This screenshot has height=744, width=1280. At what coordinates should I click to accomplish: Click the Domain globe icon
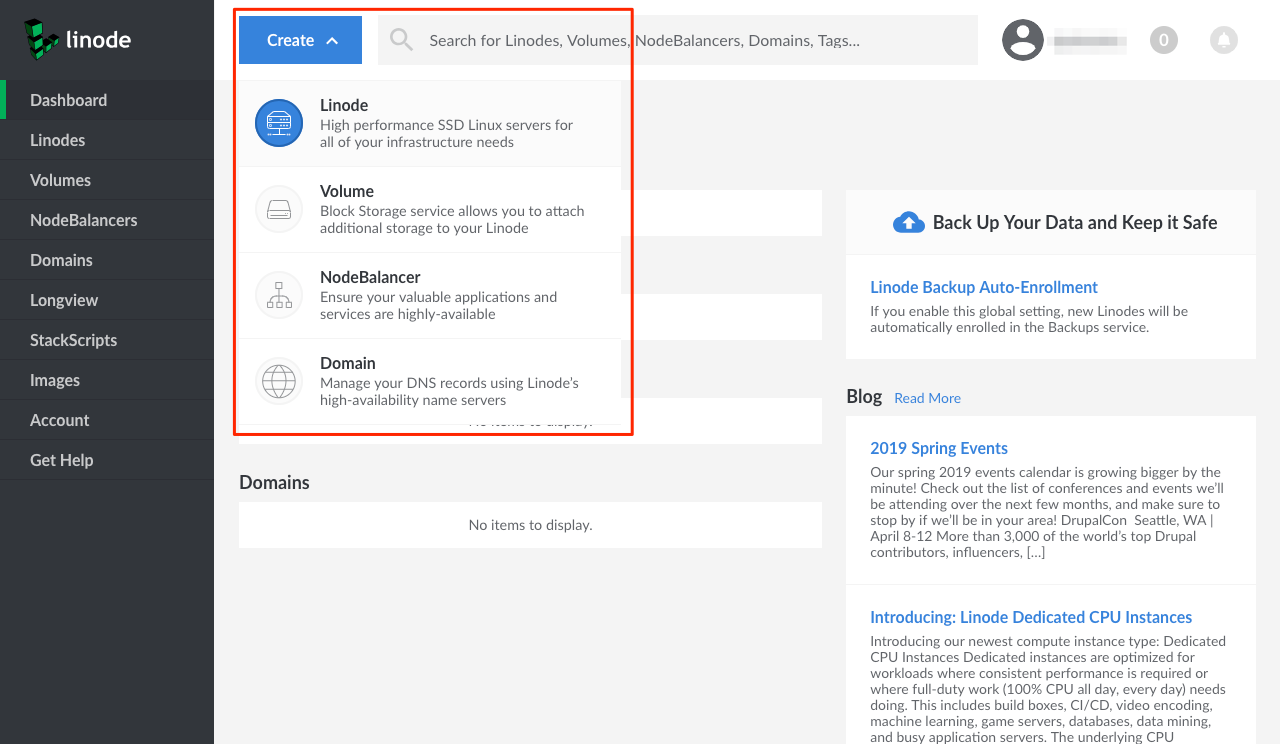pyautogui.click(x=279, y=381)
